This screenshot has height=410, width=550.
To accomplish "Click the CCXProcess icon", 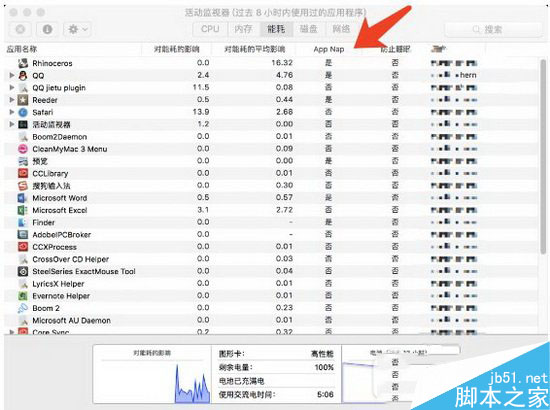I will pyautogui.click(x=23, y=247).
